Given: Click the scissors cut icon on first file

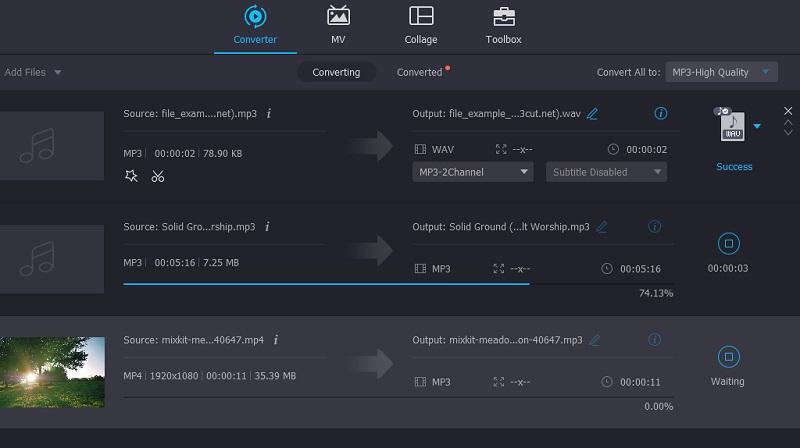Looking at the screenshot, I should pos(158,177).
